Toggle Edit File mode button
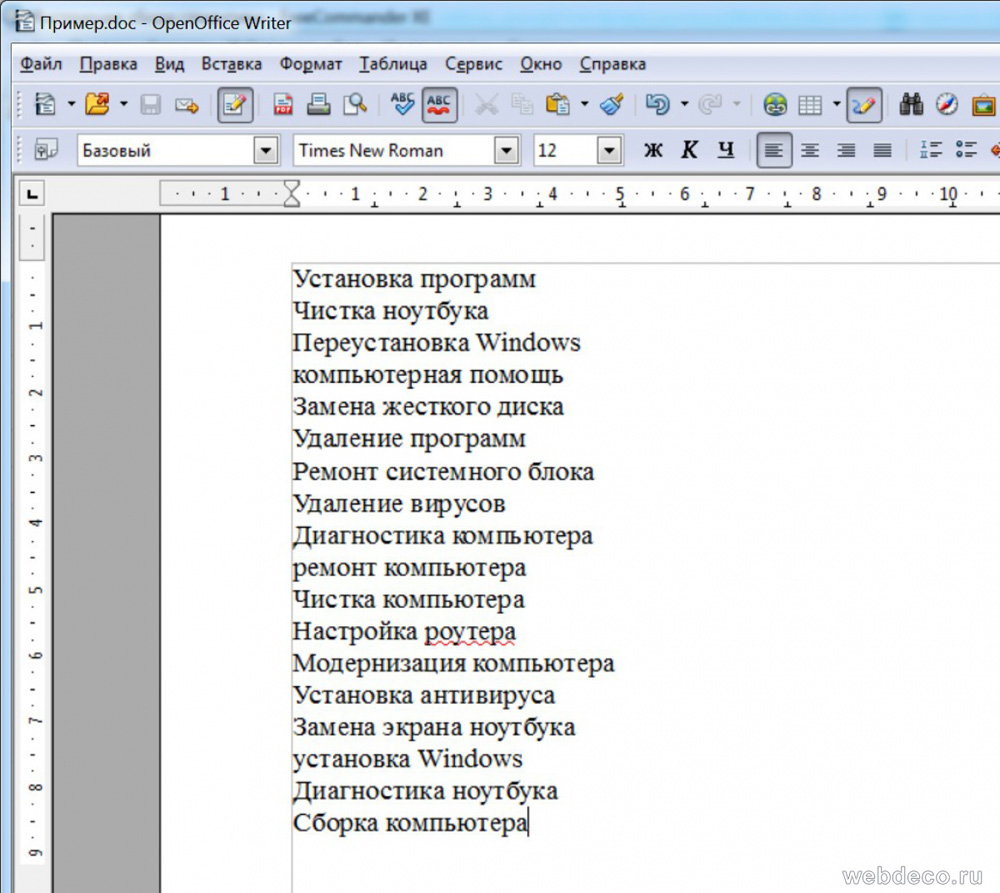The width and height of the screenshot is (1000, 893). (235, 104)
